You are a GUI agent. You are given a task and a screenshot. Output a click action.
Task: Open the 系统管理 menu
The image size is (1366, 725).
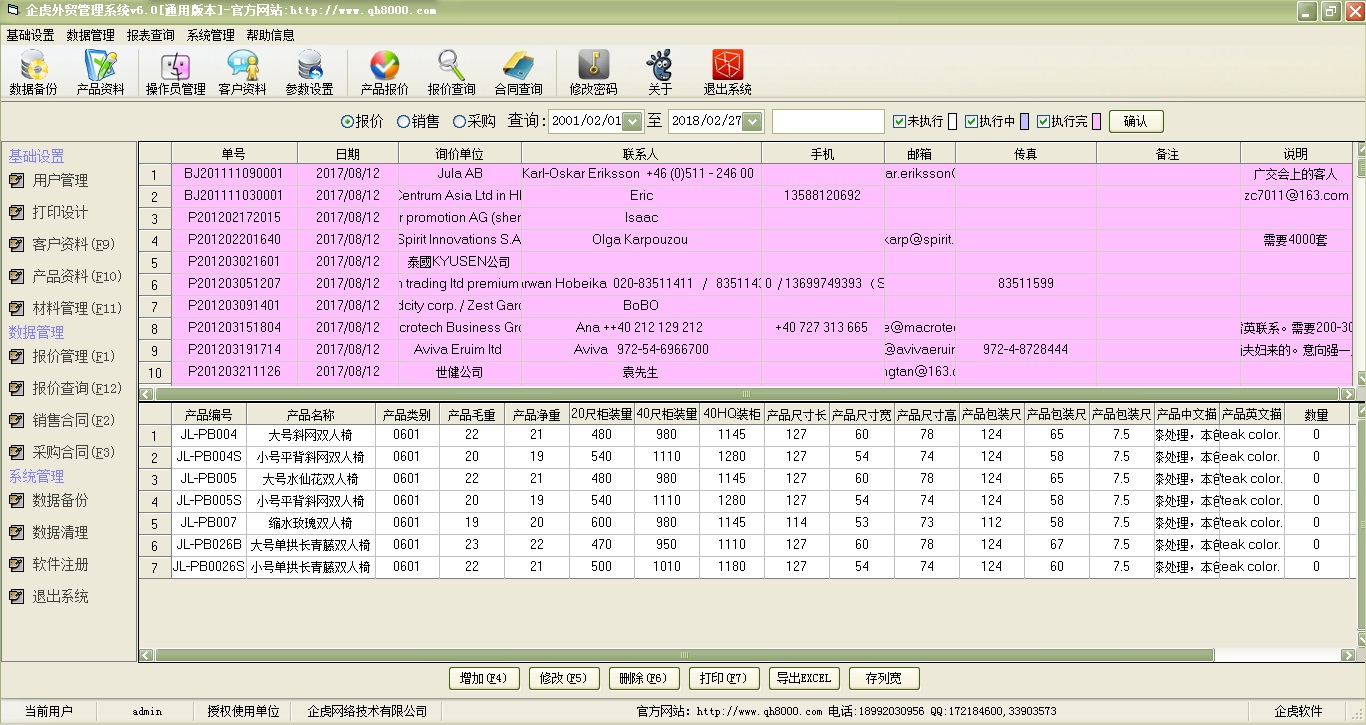(211, 35)
